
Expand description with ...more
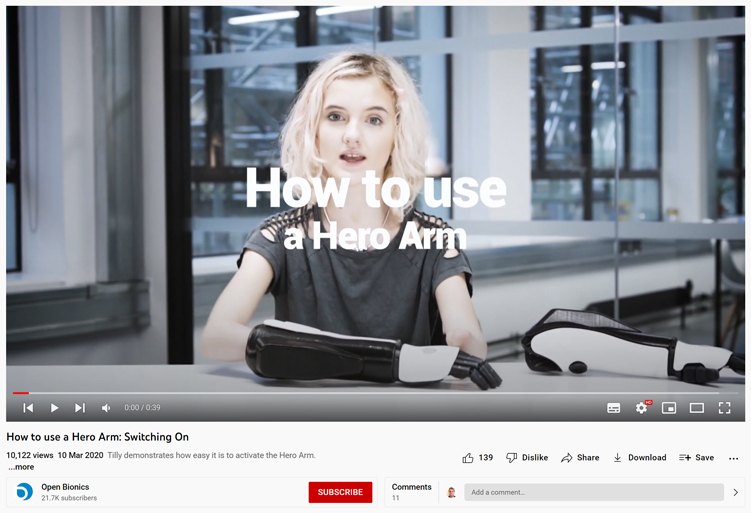(21, 467)
